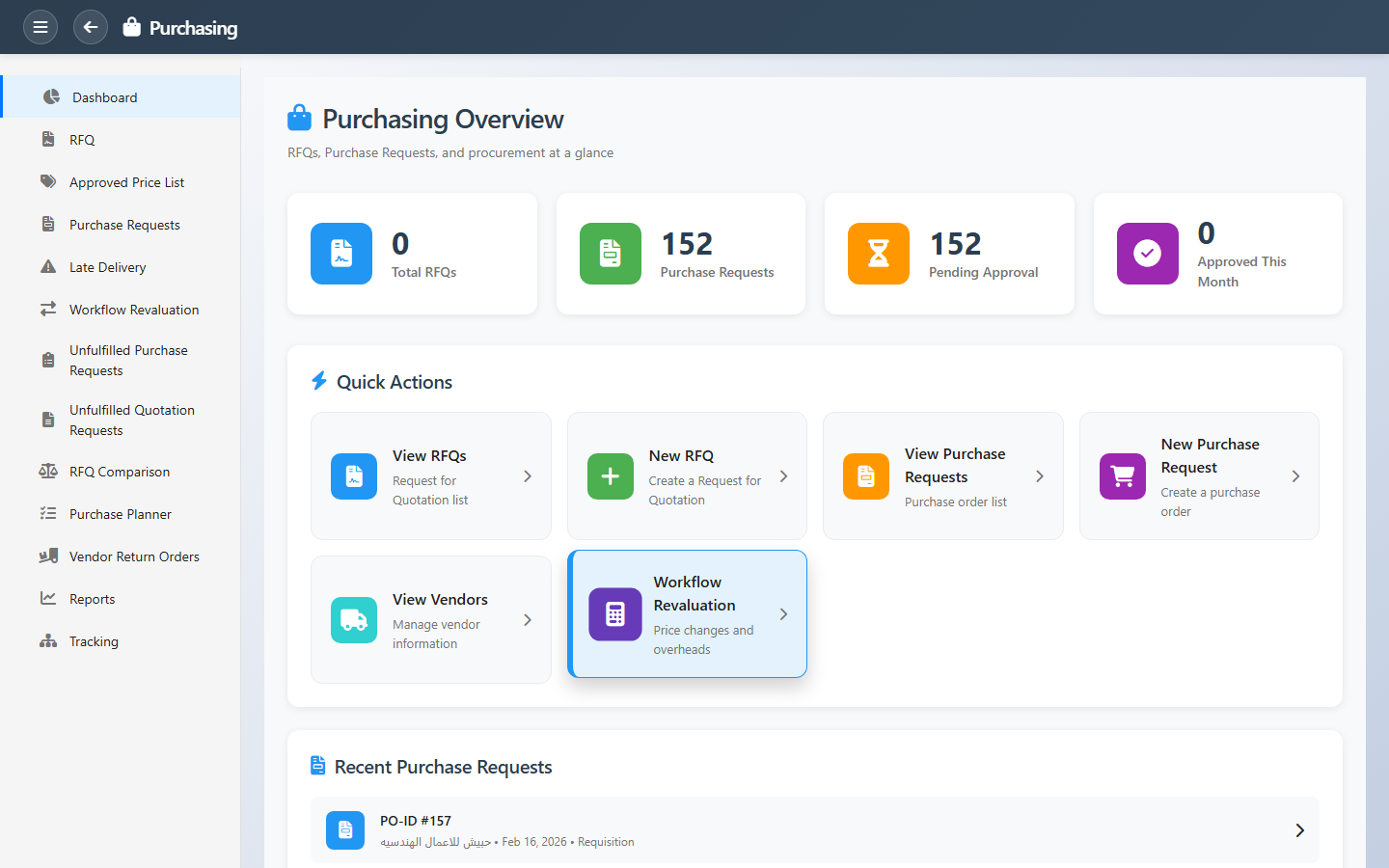Select Purchase Planner from sidebar
The width and height of the screenshot is (1389, 868).
click(121, 514)
